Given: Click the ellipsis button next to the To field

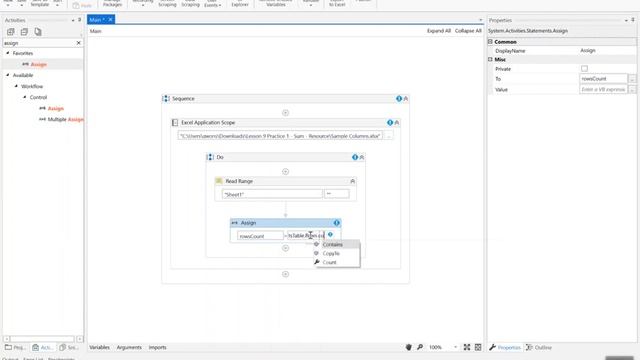Looking at the screenshot, I should pyautogui.click(x=632, y=79).
